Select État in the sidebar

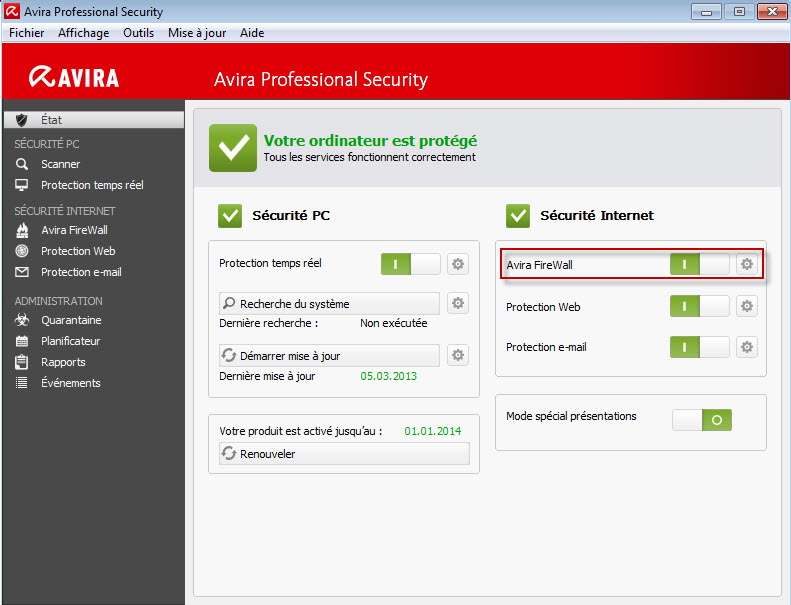click(x=94, y=120)
